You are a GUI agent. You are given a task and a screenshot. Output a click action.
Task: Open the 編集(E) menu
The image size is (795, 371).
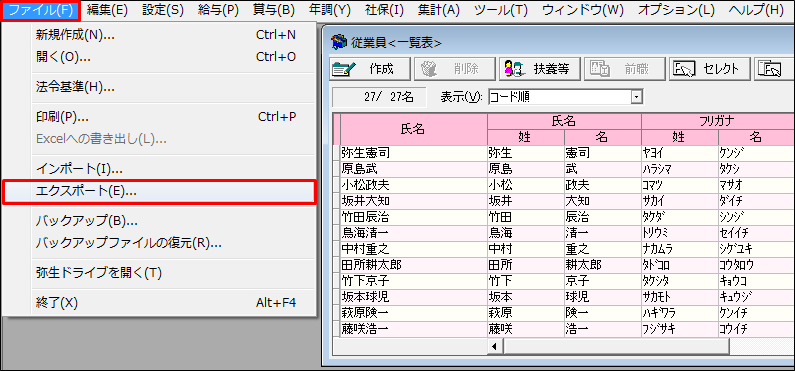pyautogui.click(x=107, y=10)
